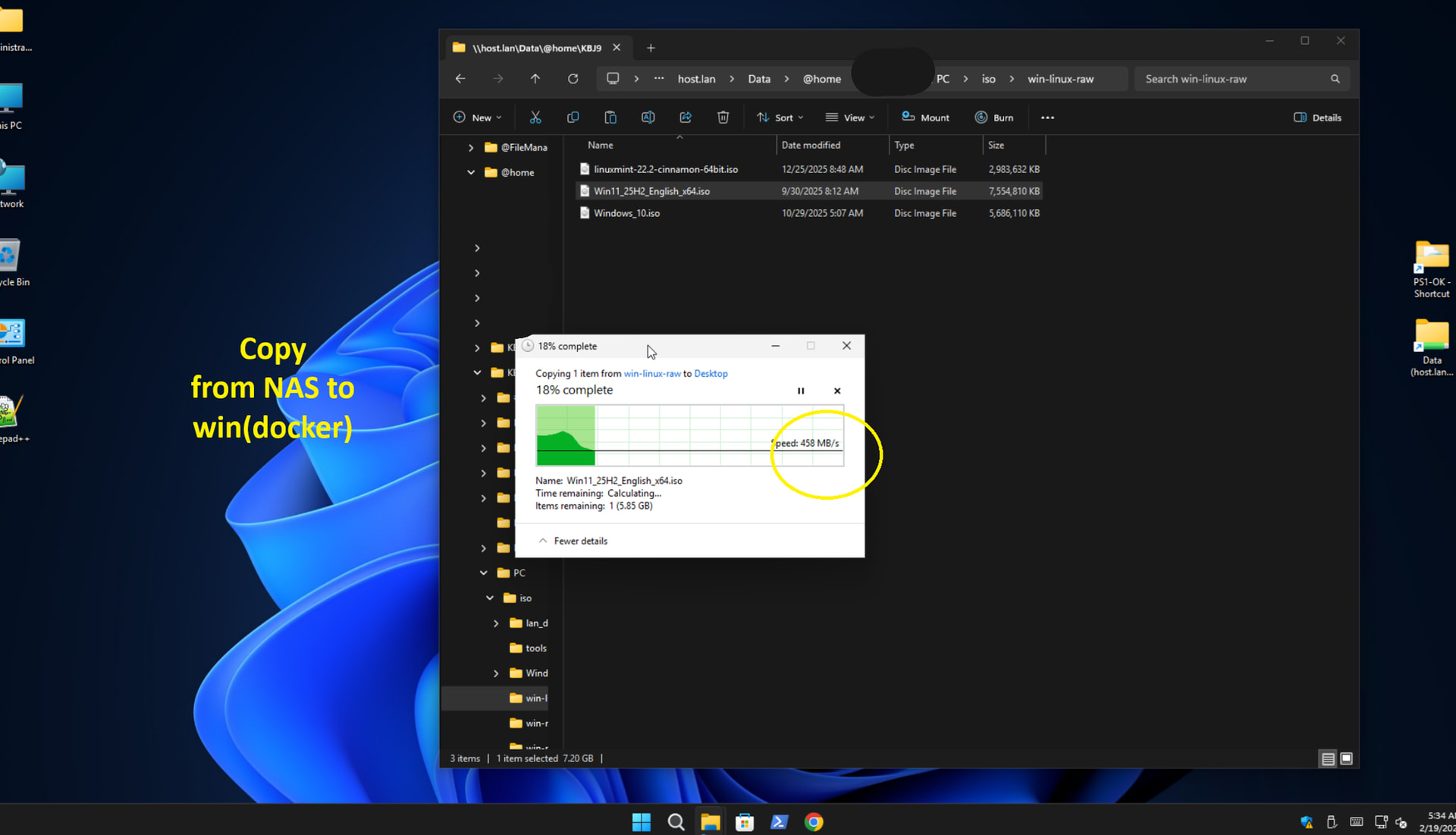Viewport: 1456px width, 835px height.
Task: Click the Copy icon in toolbar
Action: point(573,118)
